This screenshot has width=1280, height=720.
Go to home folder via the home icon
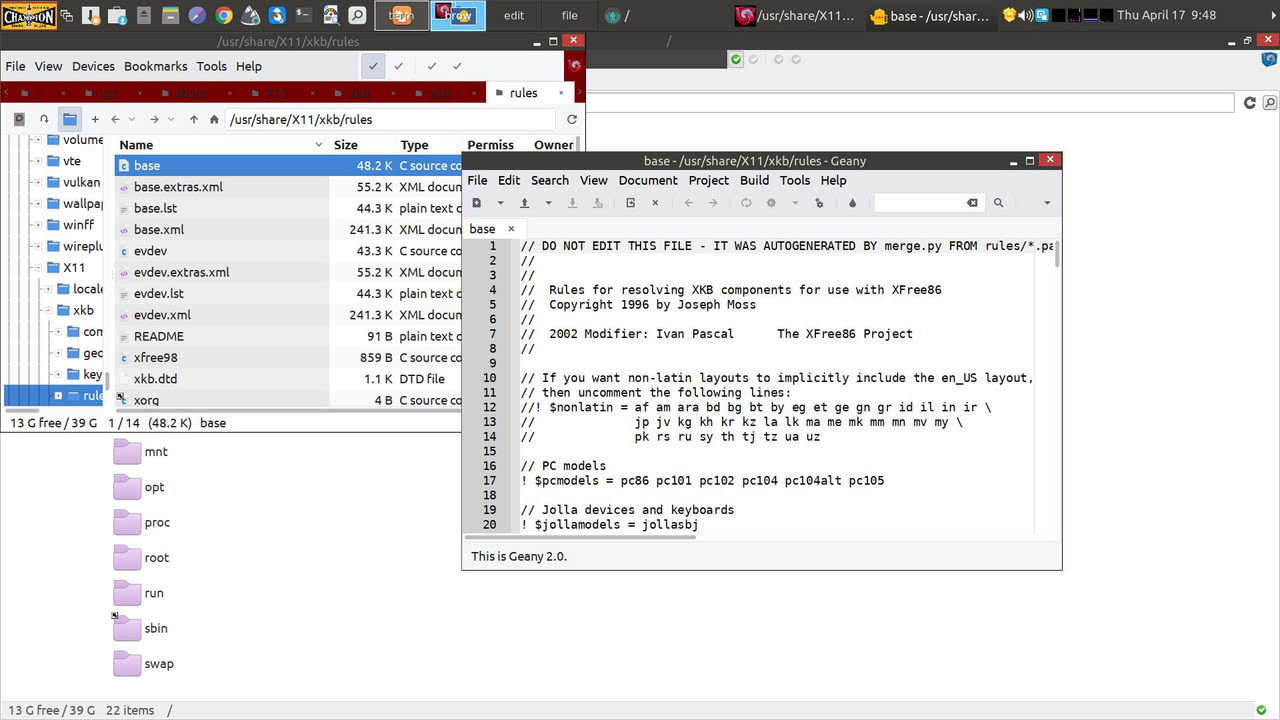[x=214, y=118]
